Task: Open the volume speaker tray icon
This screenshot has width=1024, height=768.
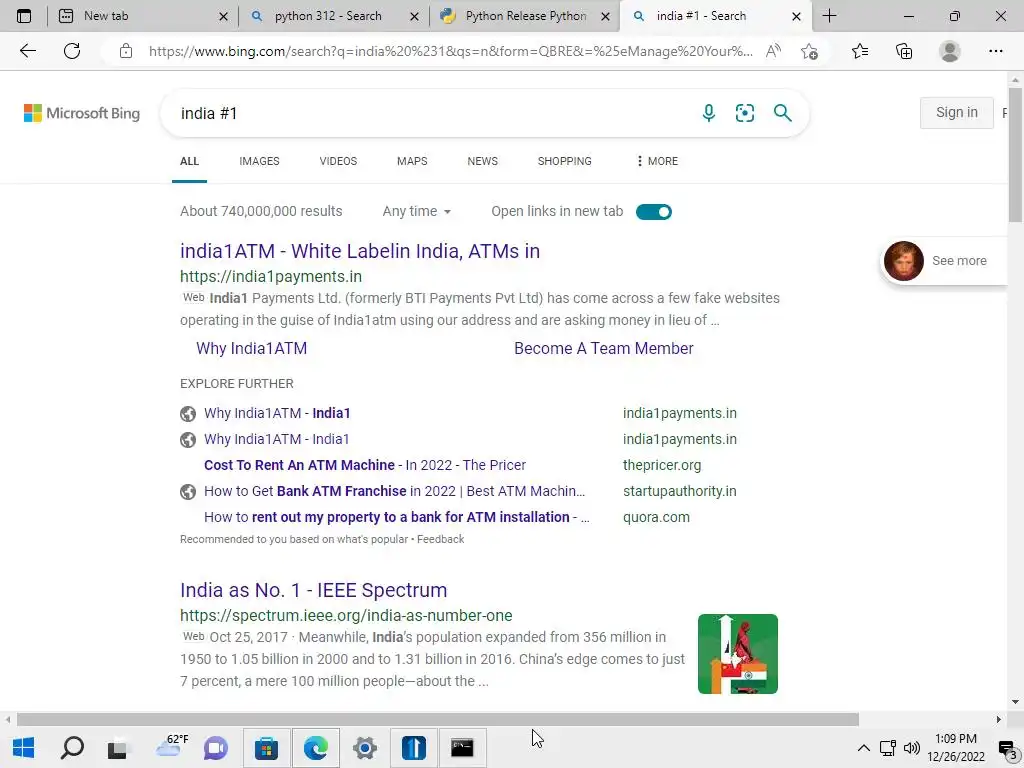Action: [912, 748]
